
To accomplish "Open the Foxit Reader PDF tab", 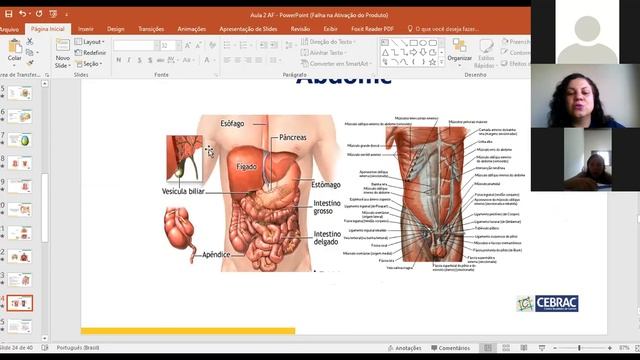I will pos(372,29).
